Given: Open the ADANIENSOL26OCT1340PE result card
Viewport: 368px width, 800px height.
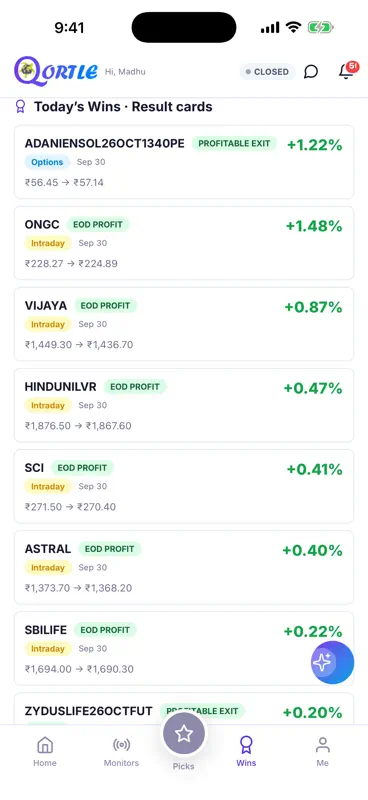Looking at the screenshot, I should pyautogui.click(x=184, y=162).
